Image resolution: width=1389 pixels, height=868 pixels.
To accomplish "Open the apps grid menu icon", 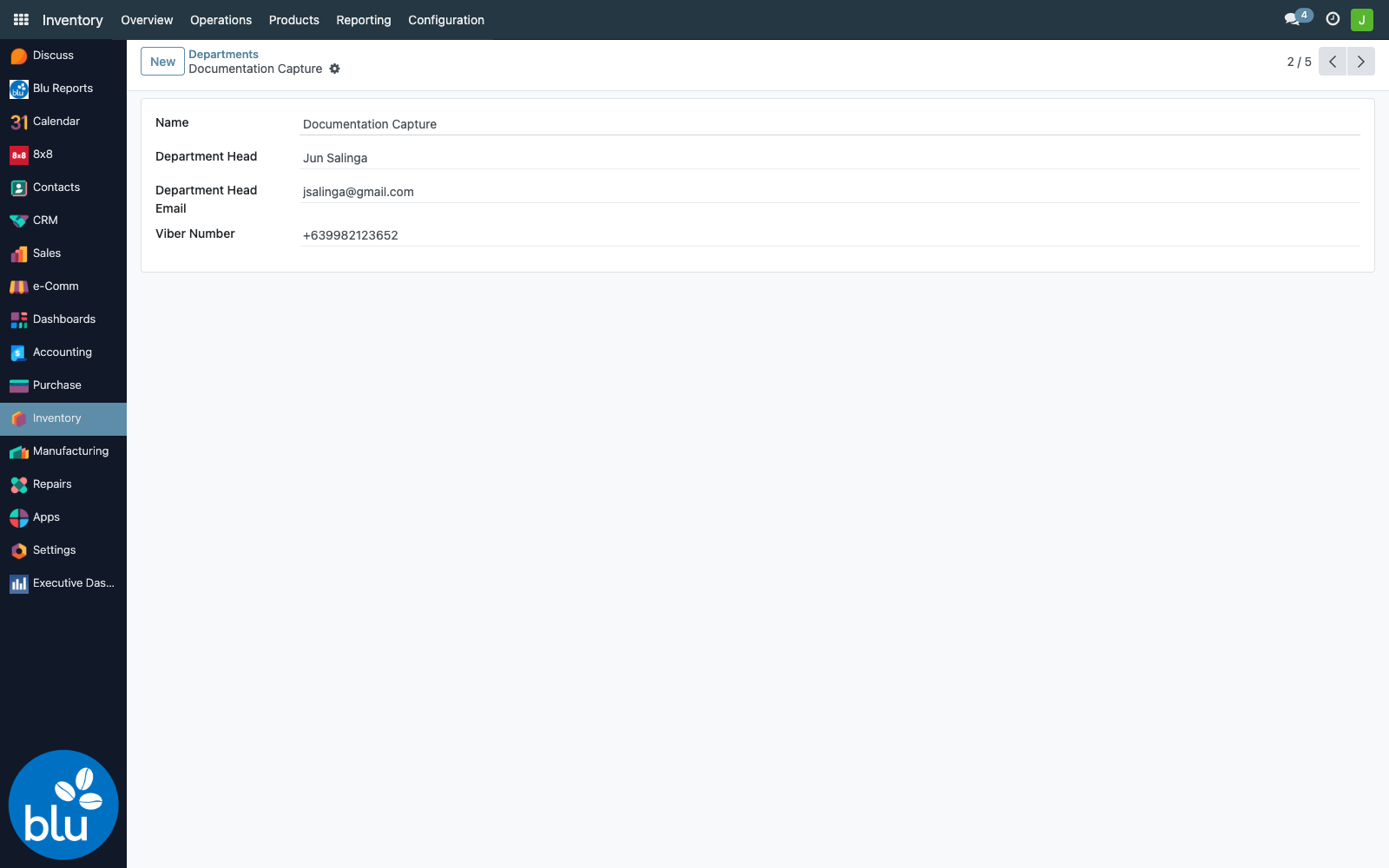I will pyautogui.click(x=21, y=19).
